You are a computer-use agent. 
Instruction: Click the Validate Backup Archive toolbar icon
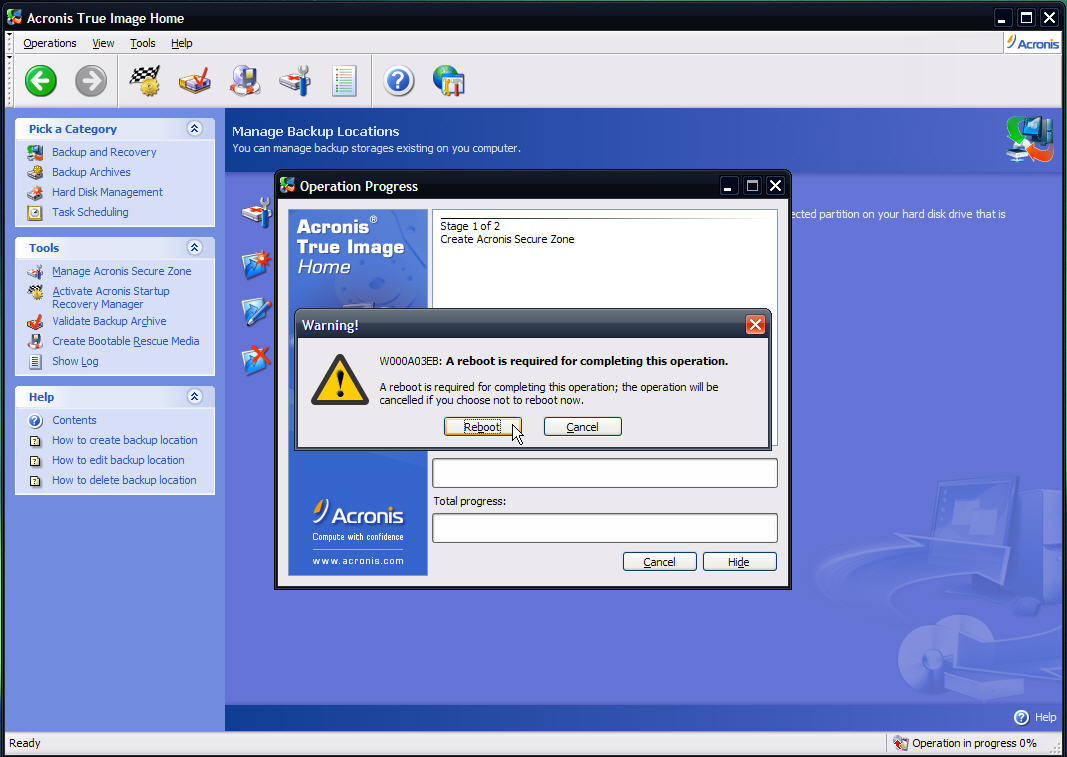click(x=195, y=81)
